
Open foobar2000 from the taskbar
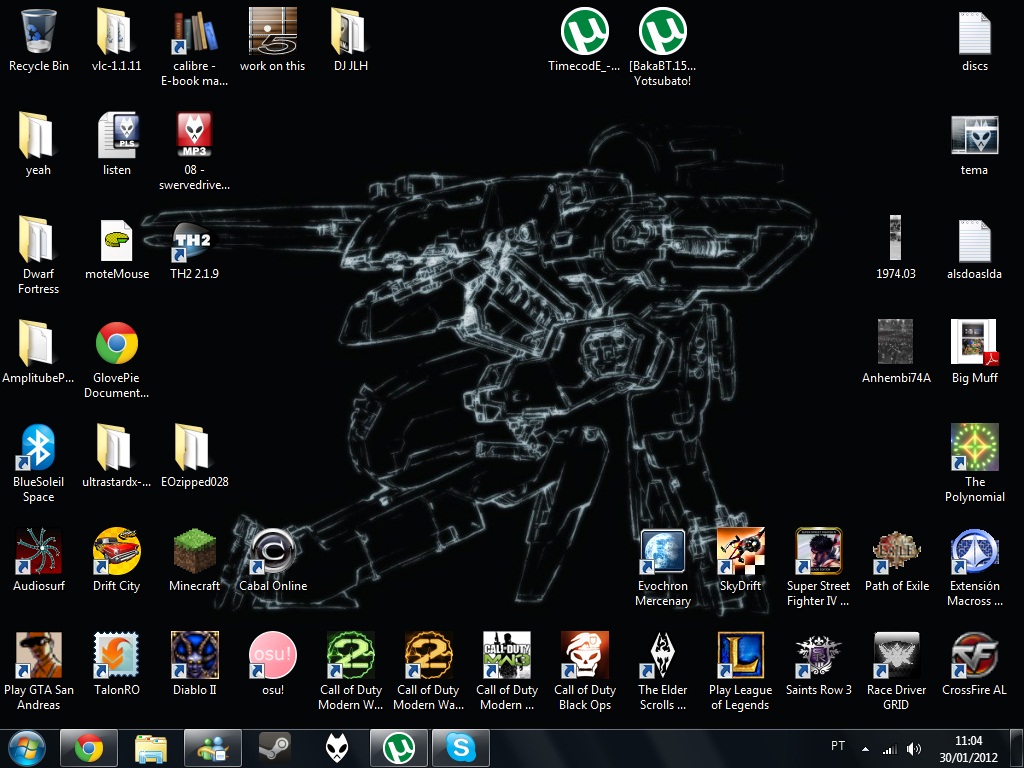pos(337,748)
